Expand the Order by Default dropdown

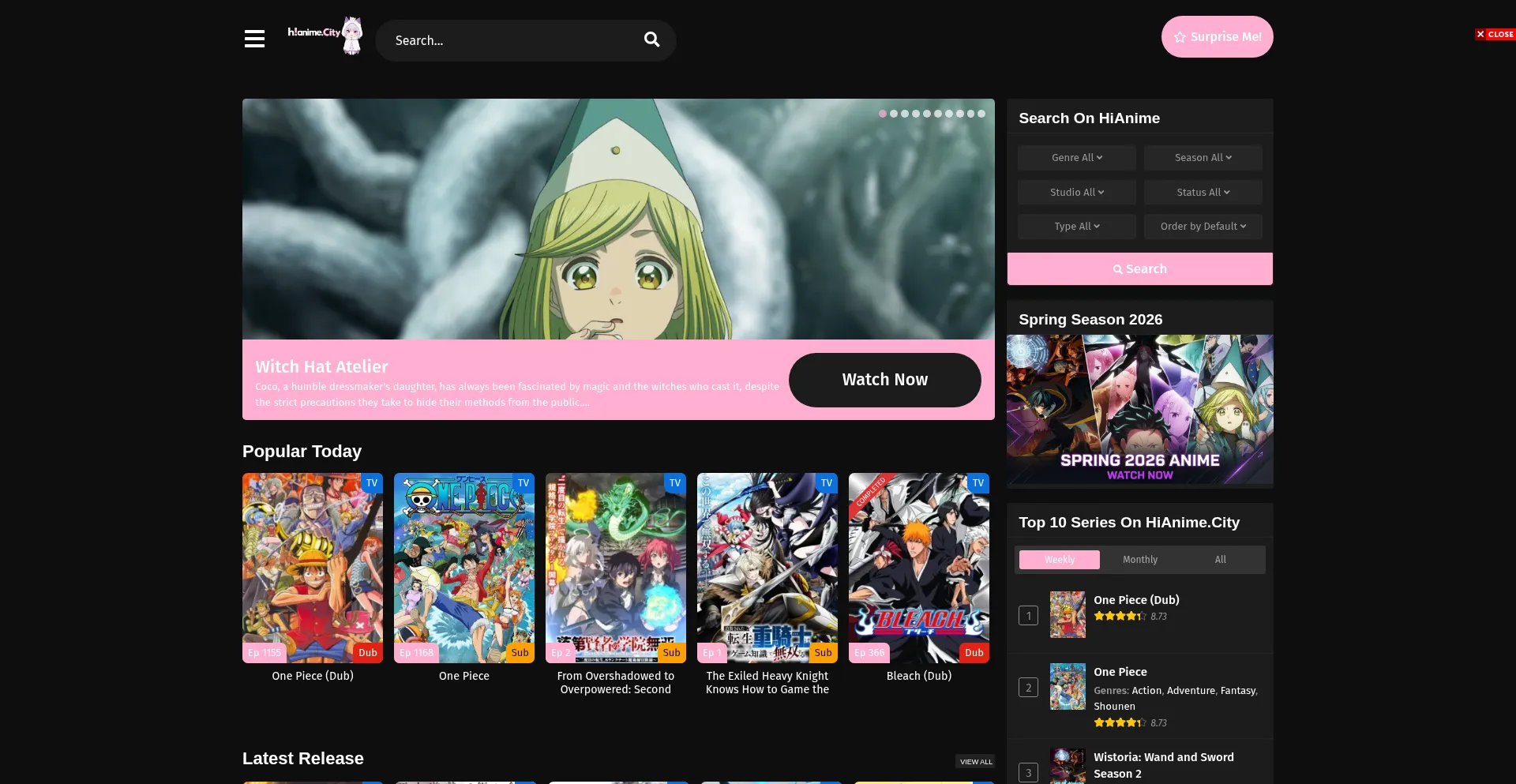click(1203, 227)
